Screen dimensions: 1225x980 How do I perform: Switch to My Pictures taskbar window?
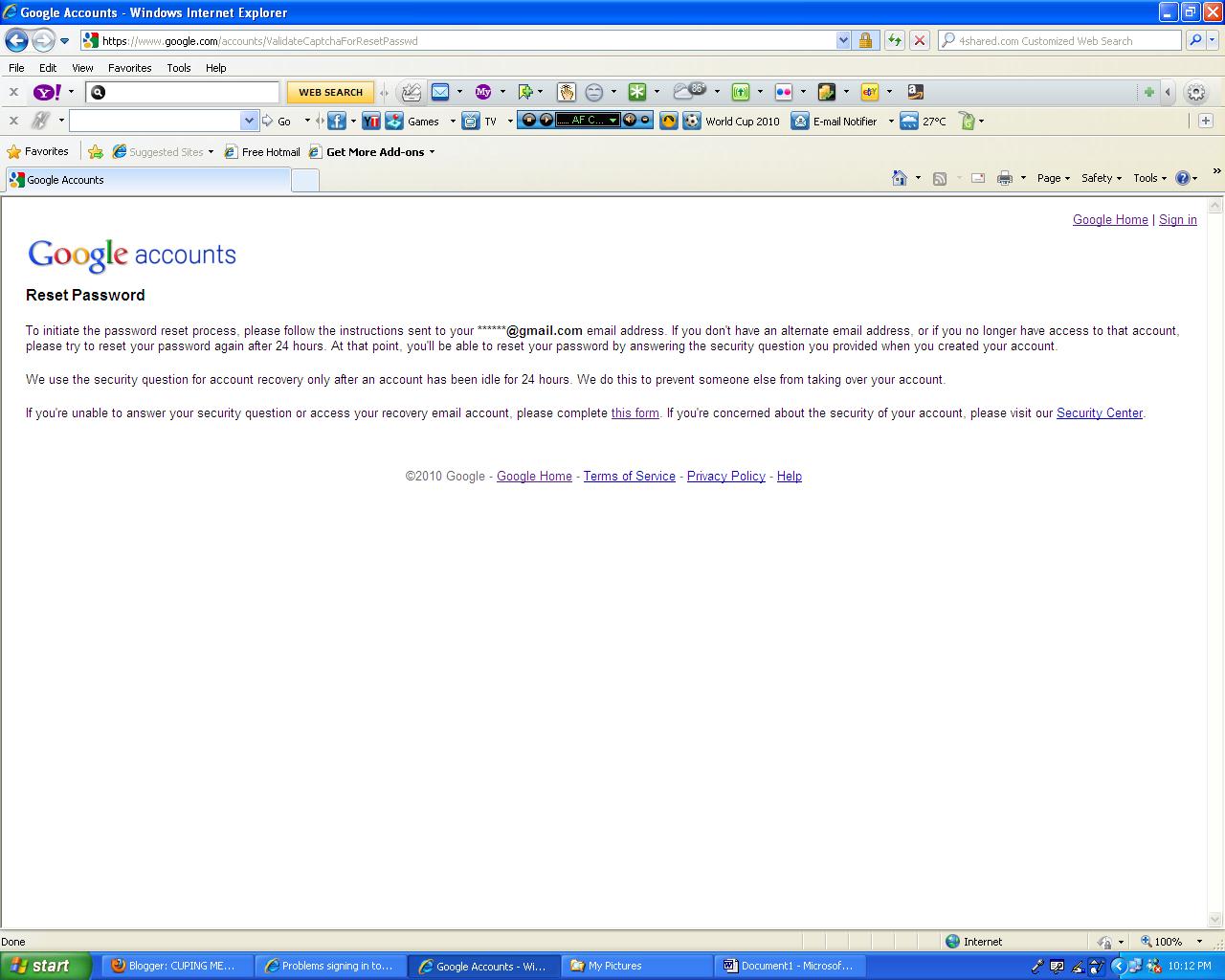click(636, 966)
